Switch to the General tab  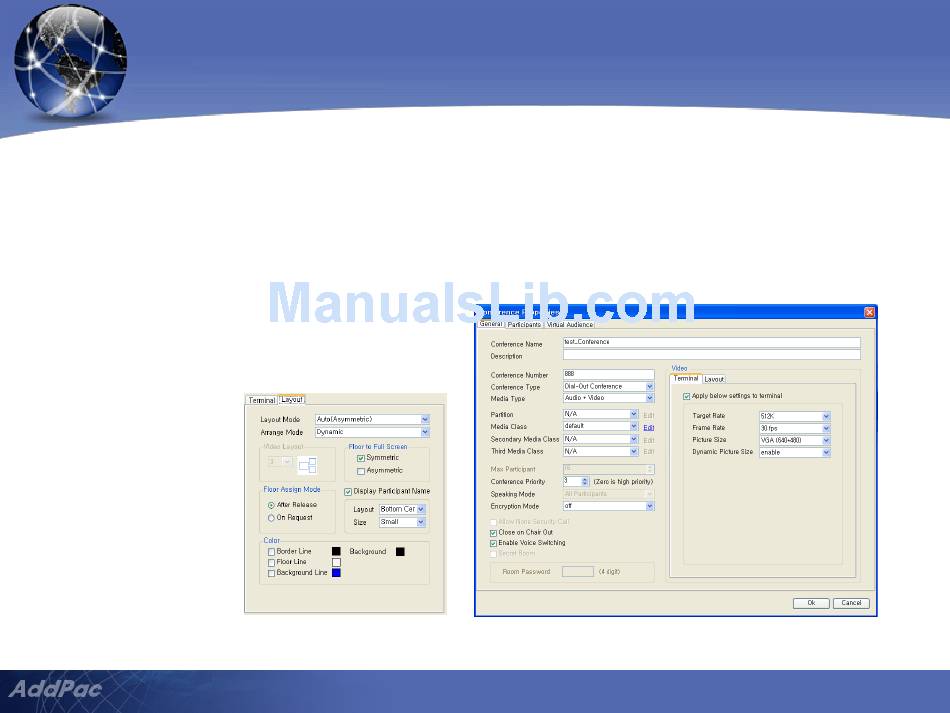491,324
